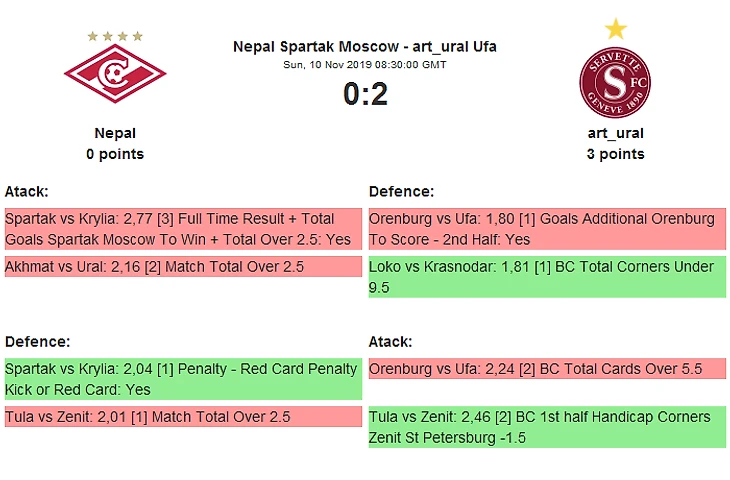The width and height of the screenshot is (730, 480).
Task: Open the art_ural player name
Action: click(x=615, y=133)
